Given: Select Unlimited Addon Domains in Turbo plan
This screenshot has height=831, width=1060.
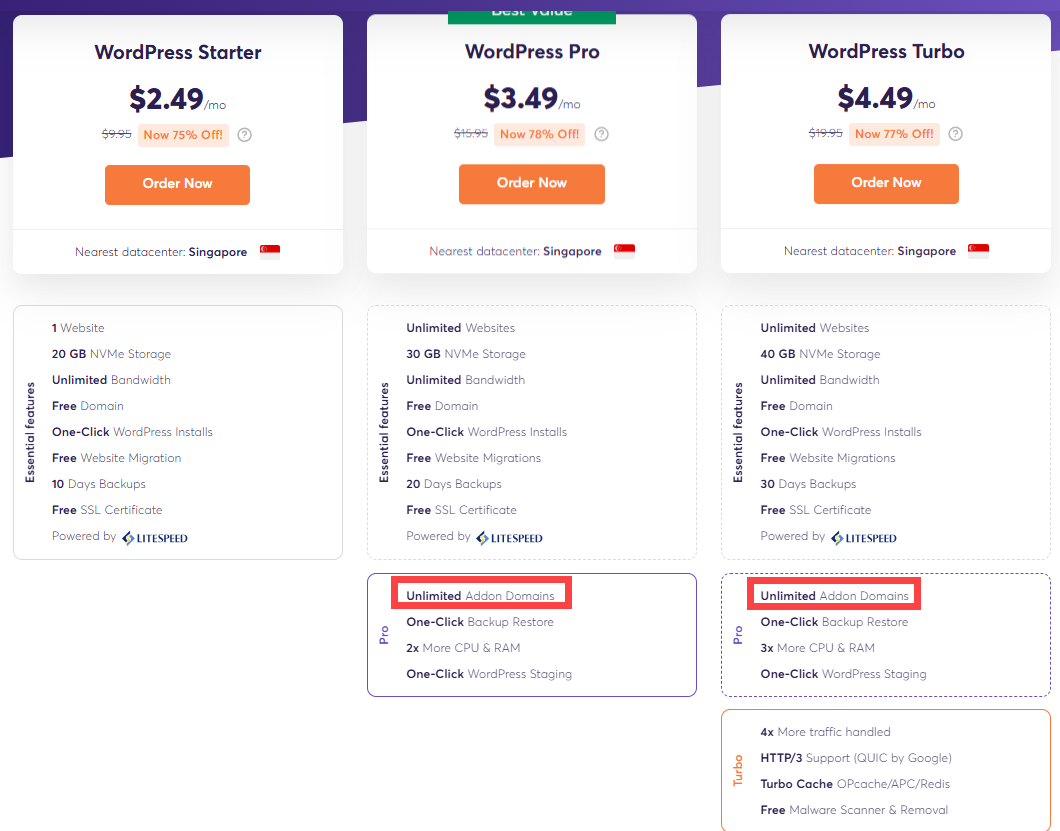Looking at the screenshot, I should coord(834,596).
